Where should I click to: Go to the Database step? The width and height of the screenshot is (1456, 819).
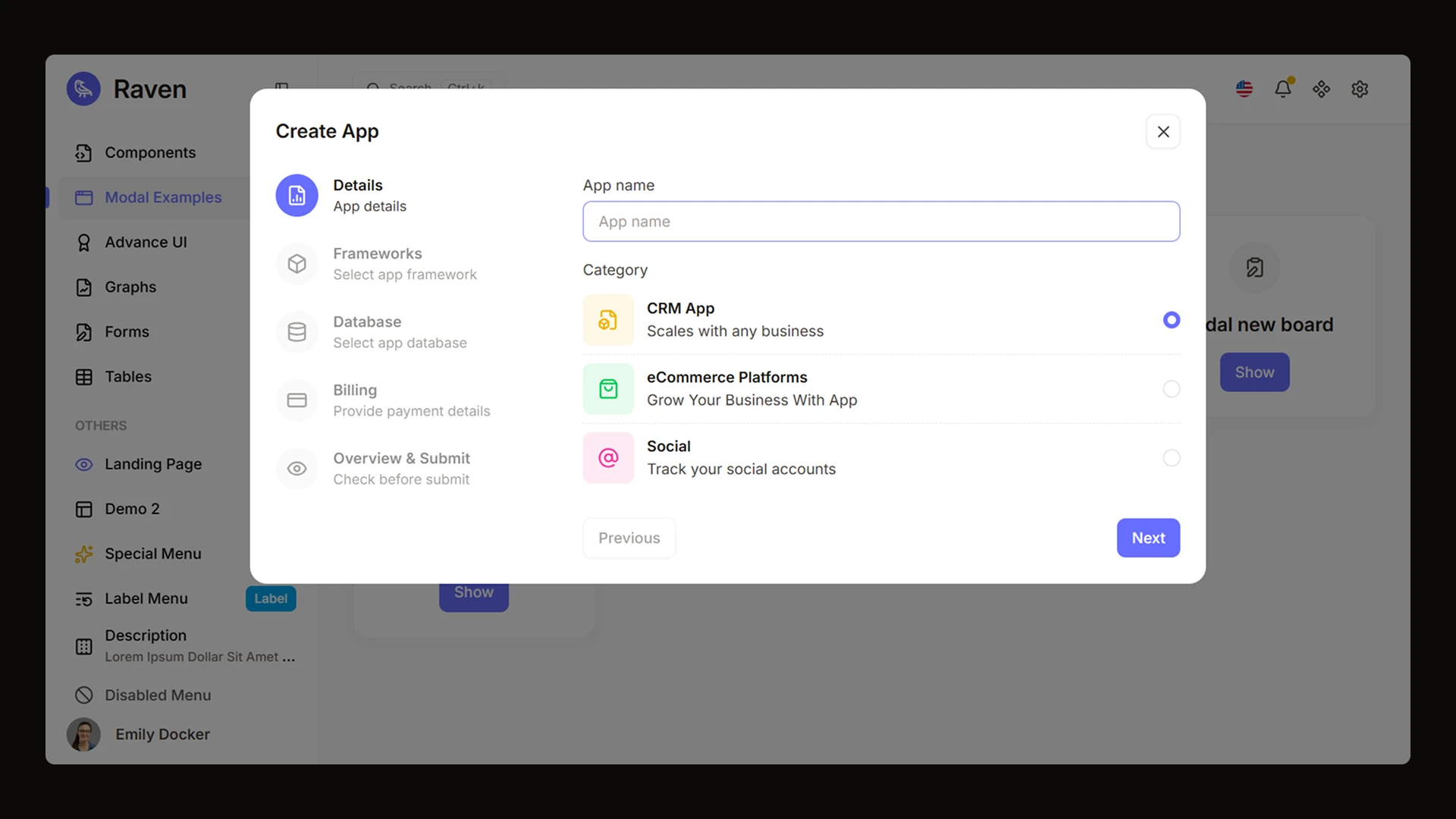[x=372, y=332]
